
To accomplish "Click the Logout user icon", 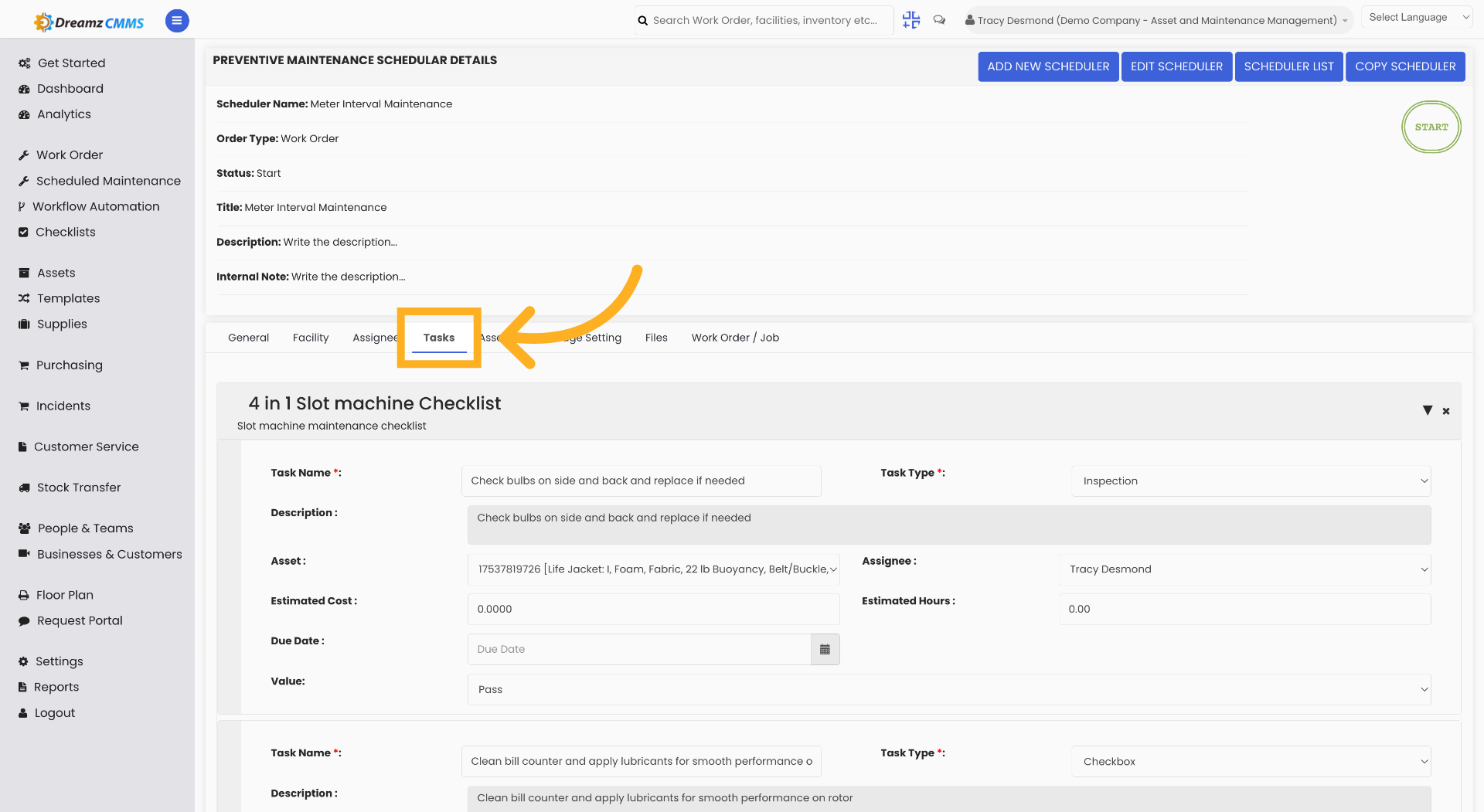I will tap(23, 713).
